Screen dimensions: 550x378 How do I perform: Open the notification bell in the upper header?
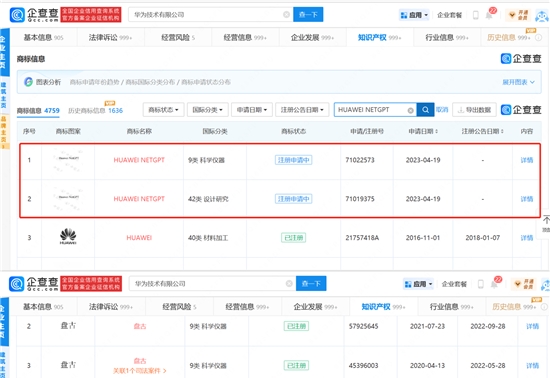click(x=489, y=15)
